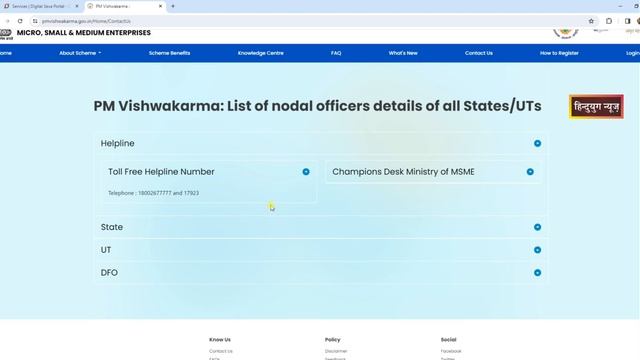This screenshot has height=360, width=640.
Task: Open the Knowledge Centre menu item
Action: (x=260, y=53)
